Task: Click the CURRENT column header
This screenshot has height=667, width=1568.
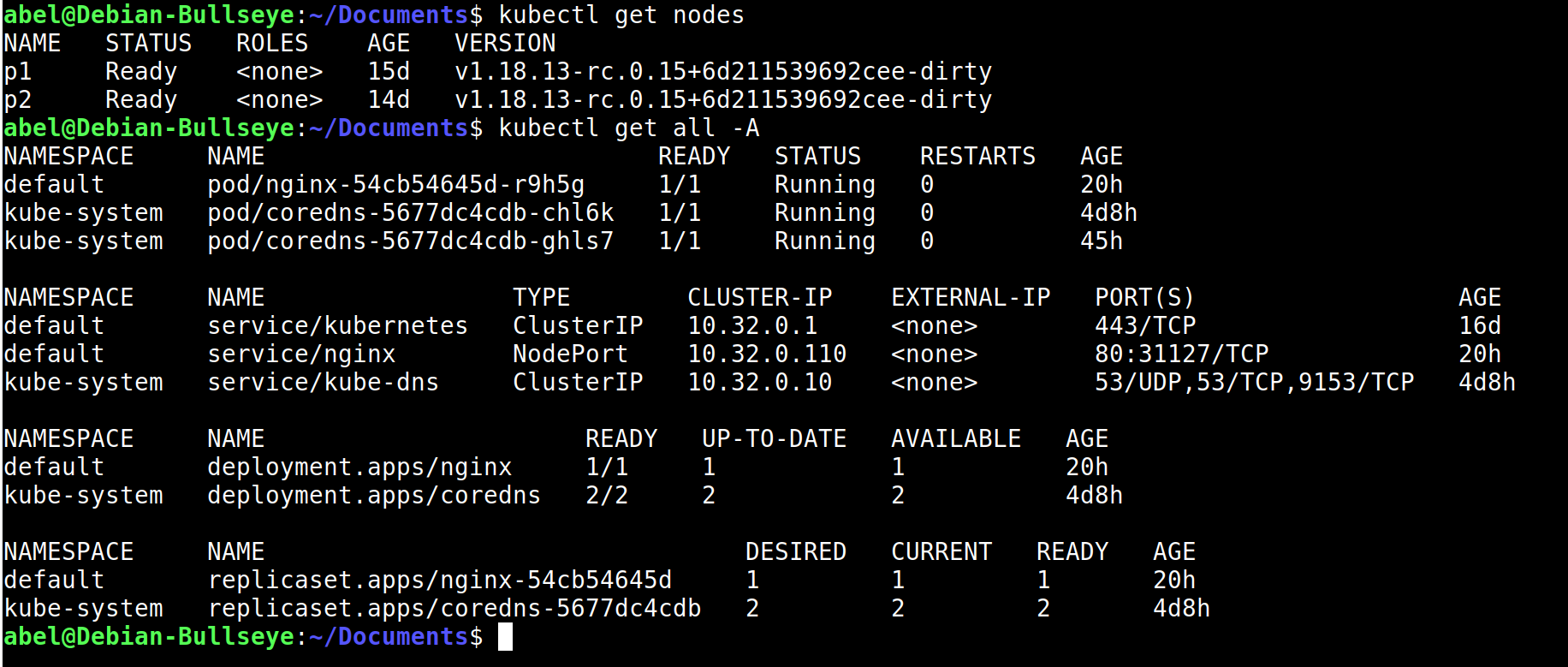Action: [941, 552]
